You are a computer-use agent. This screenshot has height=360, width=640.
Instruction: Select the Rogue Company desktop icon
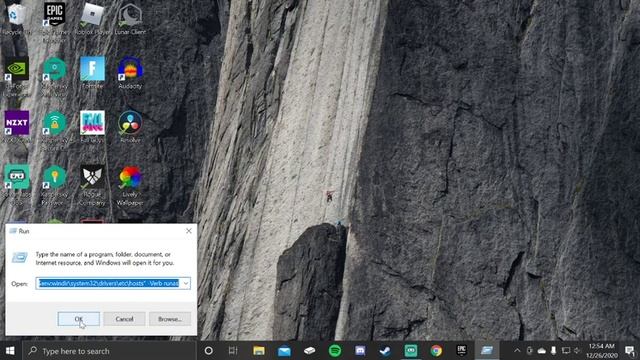[92, 184]
